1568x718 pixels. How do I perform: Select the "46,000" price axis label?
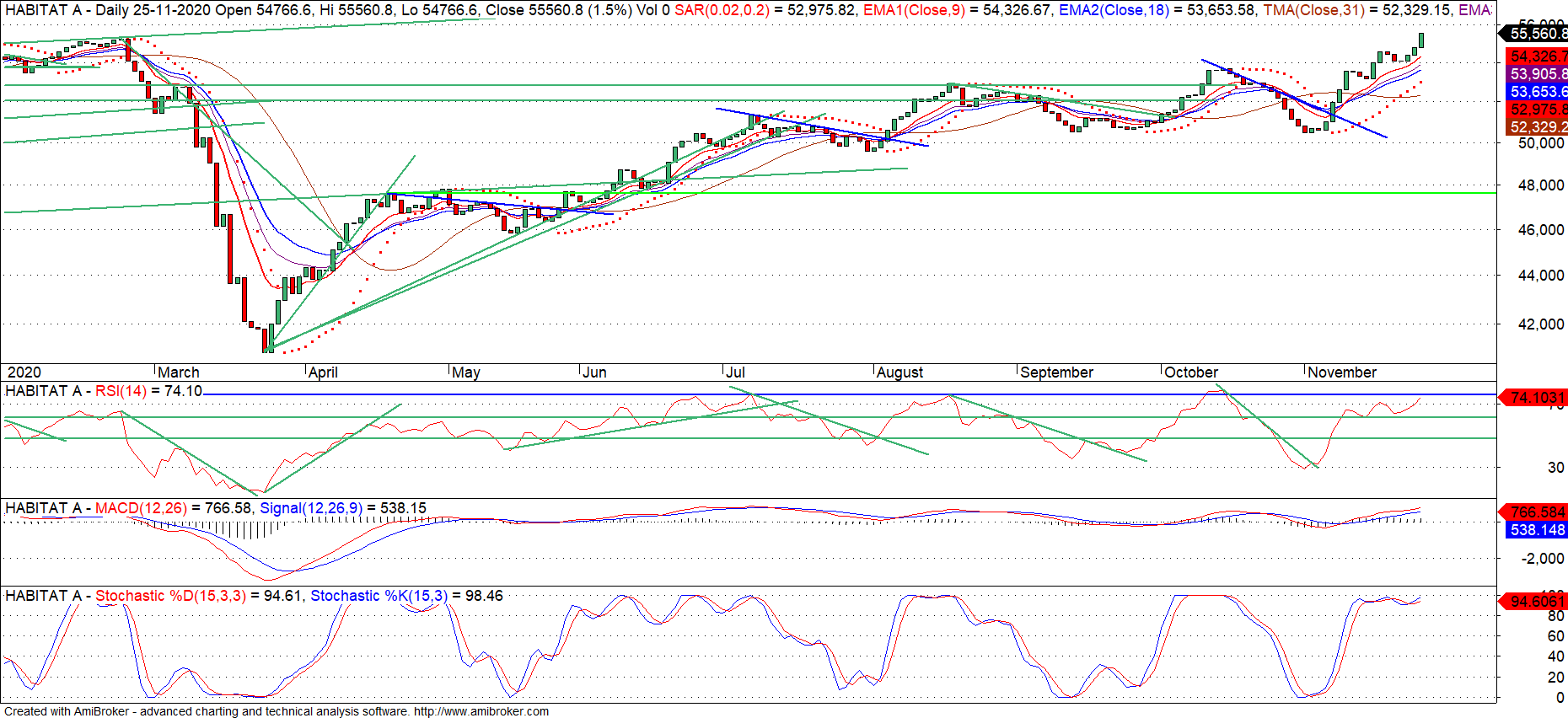pyautogui.click(x=1541, y=230)
